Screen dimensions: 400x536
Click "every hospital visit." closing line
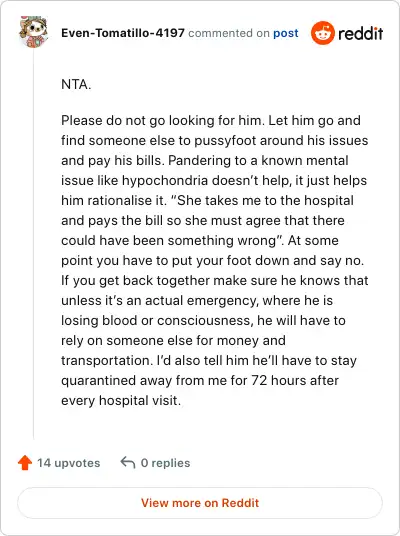tap(121, 401)
